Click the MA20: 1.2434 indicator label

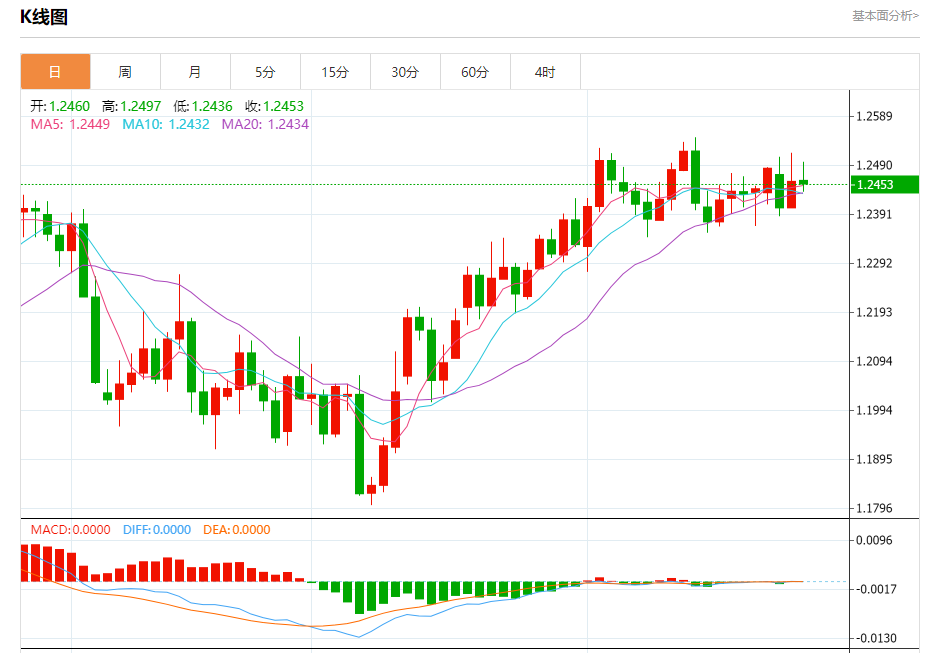265,124
